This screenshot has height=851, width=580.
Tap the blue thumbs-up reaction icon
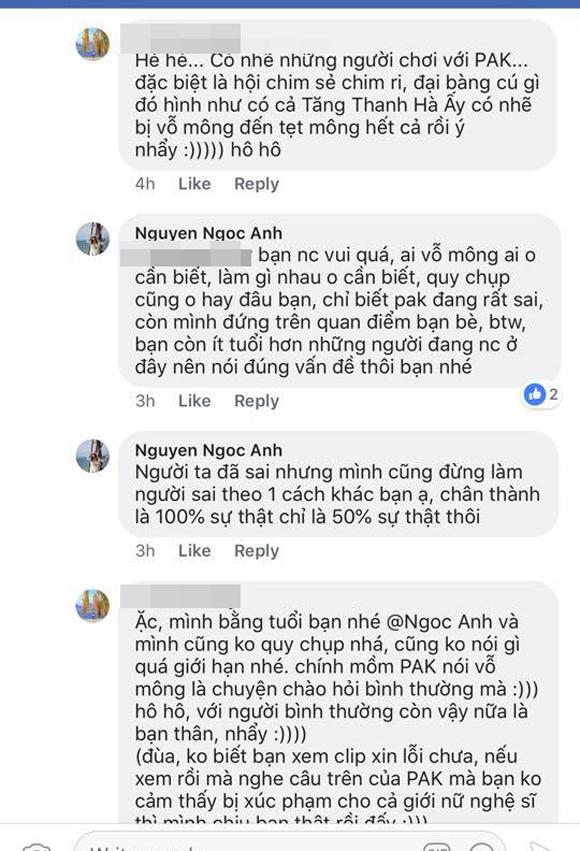click(x=533, y=394)
